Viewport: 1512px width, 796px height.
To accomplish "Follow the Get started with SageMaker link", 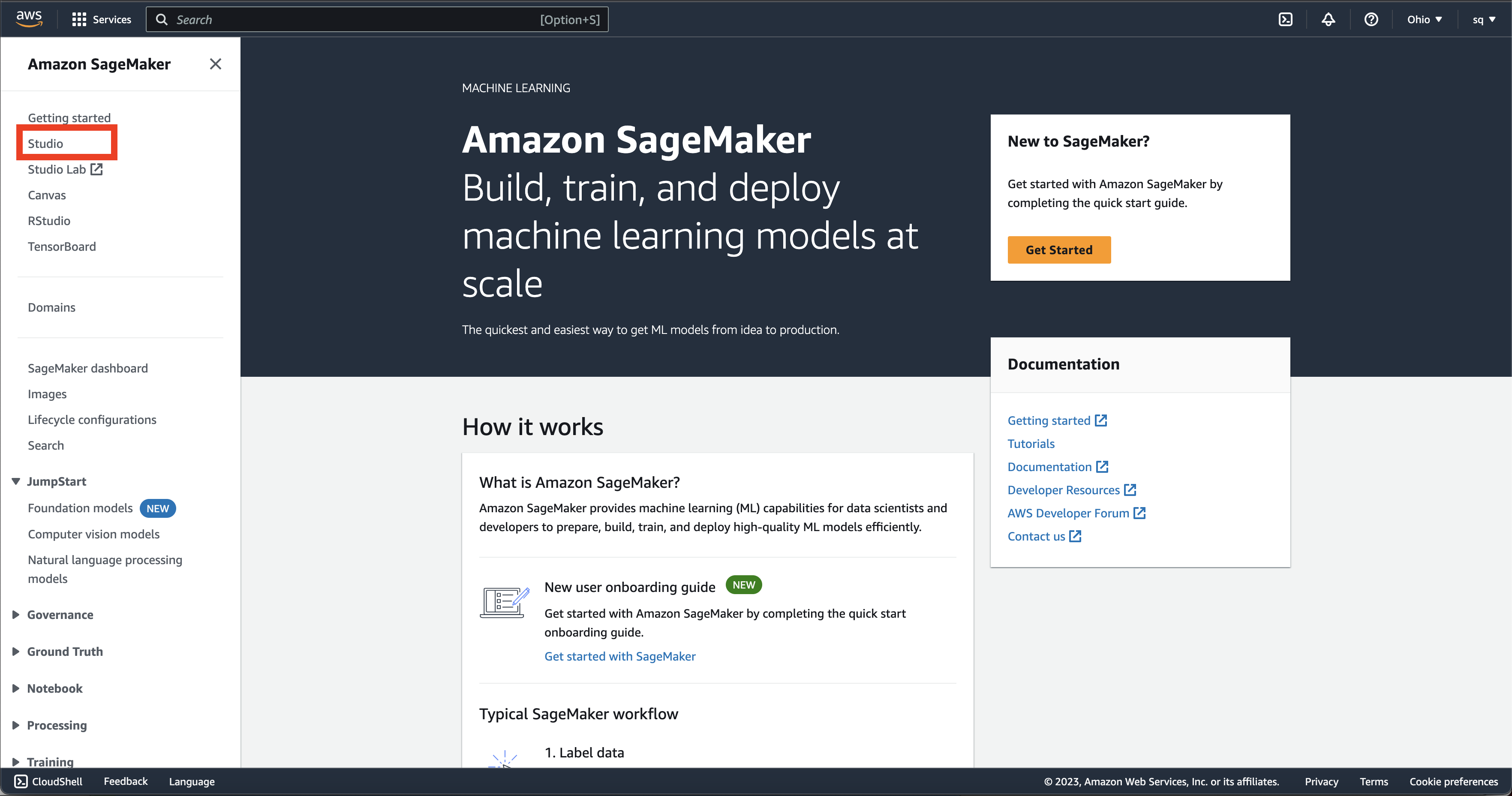I will pyautogui.click(x=620, y=656).
